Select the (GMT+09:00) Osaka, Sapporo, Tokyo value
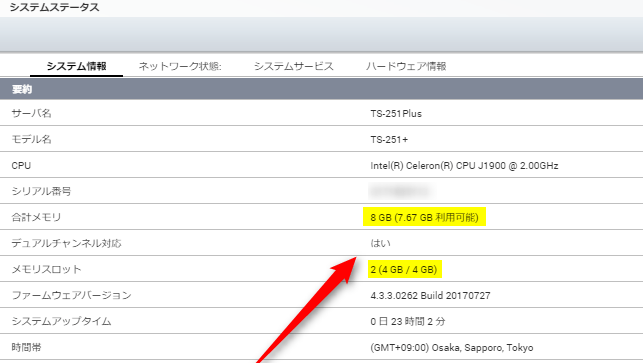 point(451,348)
